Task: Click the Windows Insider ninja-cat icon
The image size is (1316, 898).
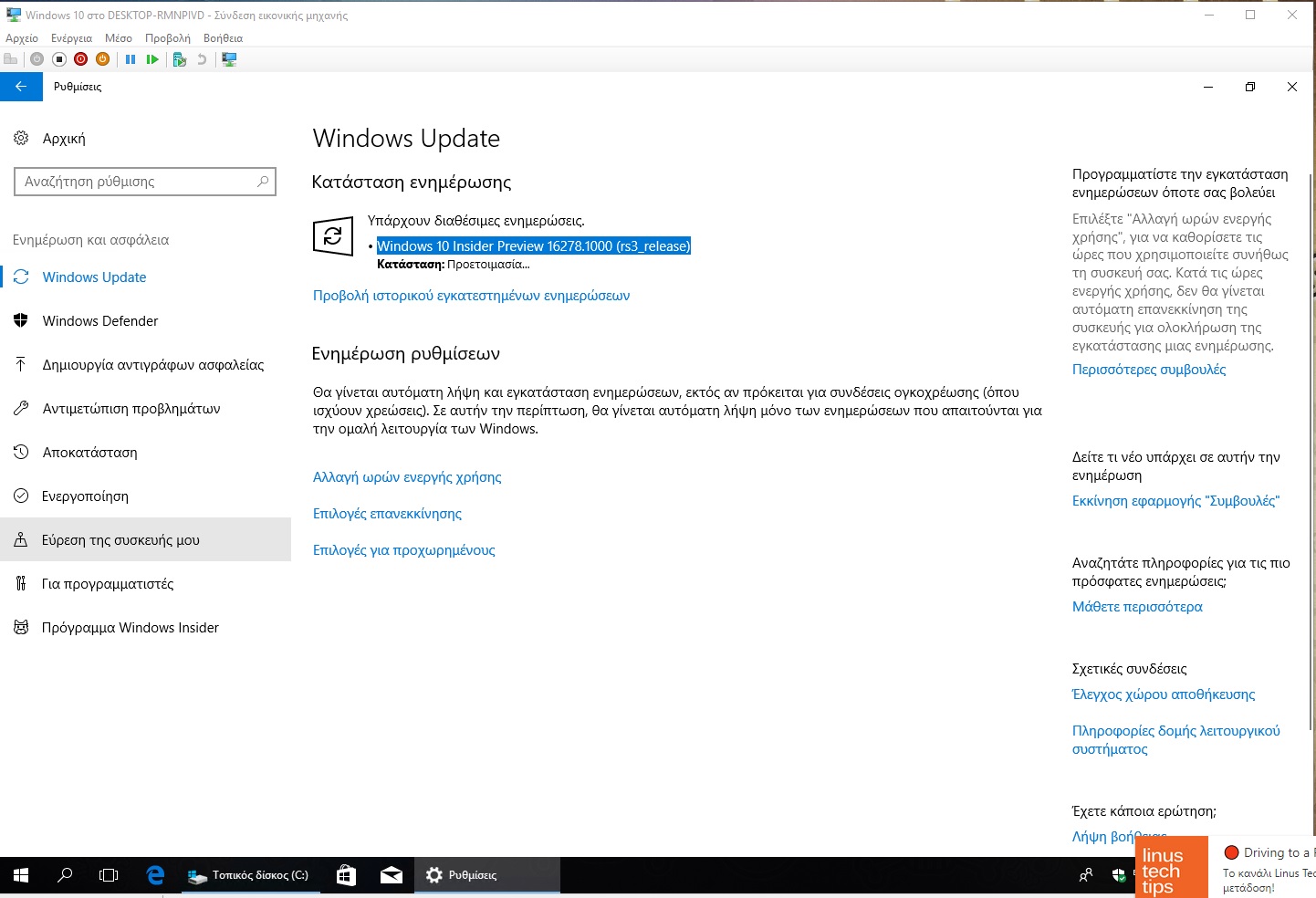Action: pyautogui.click(x=21, y=627)
